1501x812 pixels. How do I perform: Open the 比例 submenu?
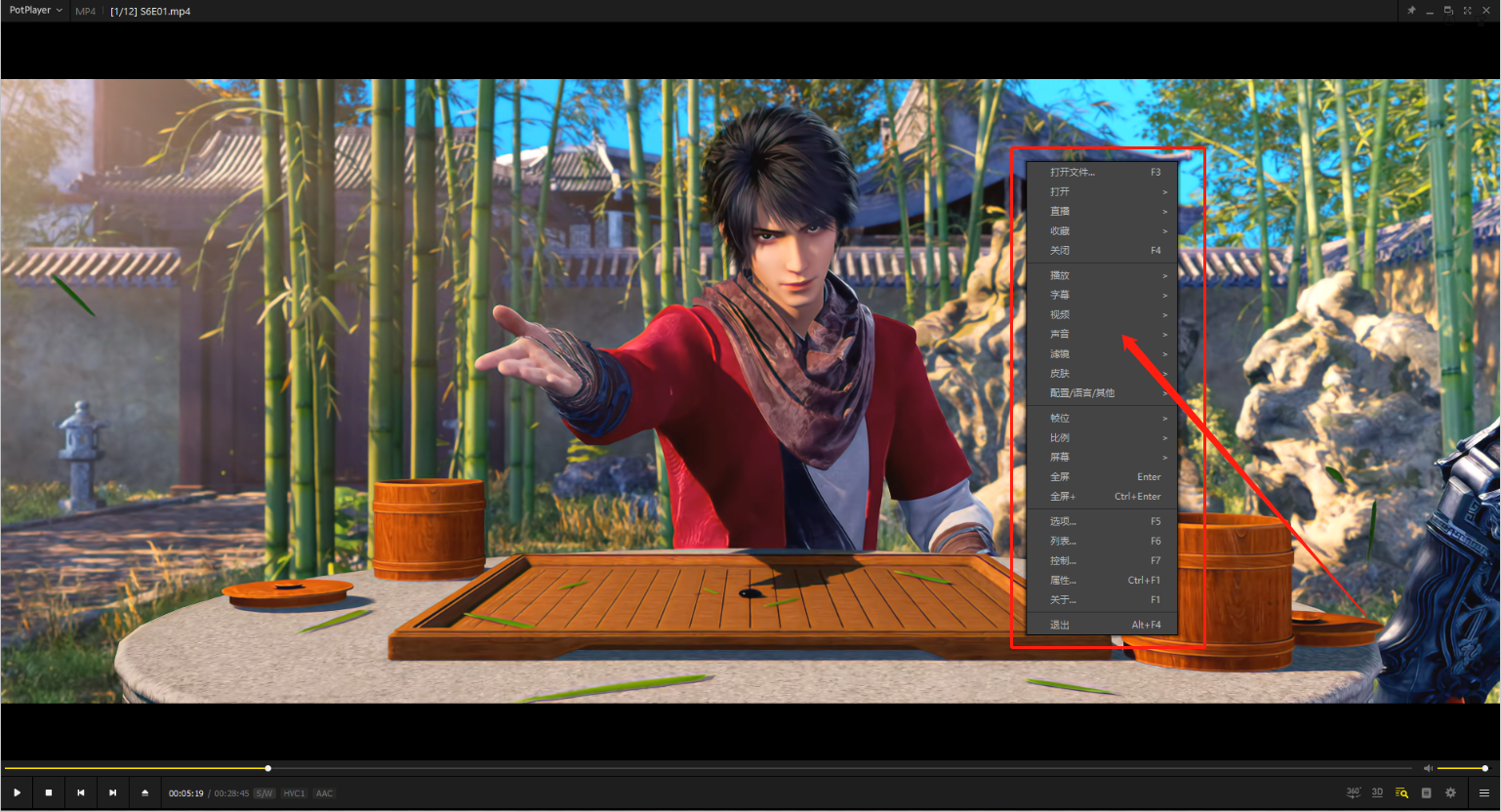pyautogui.click(x=1102, y=437)
